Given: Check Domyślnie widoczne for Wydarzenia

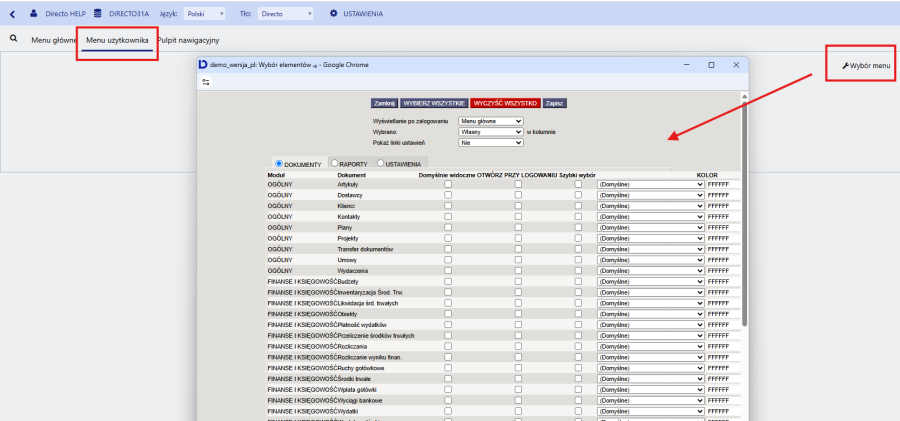Looking at the screenshot, I should [448, 271].
